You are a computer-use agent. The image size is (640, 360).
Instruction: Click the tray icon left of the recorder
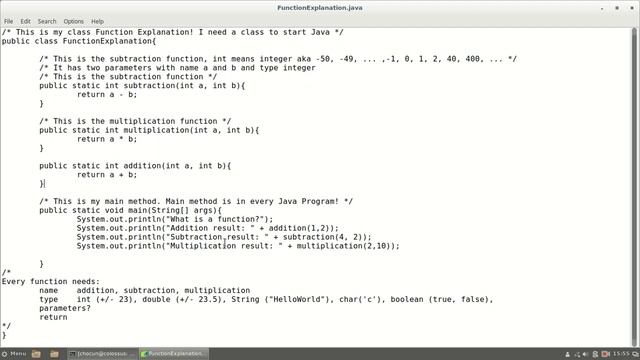595,354
